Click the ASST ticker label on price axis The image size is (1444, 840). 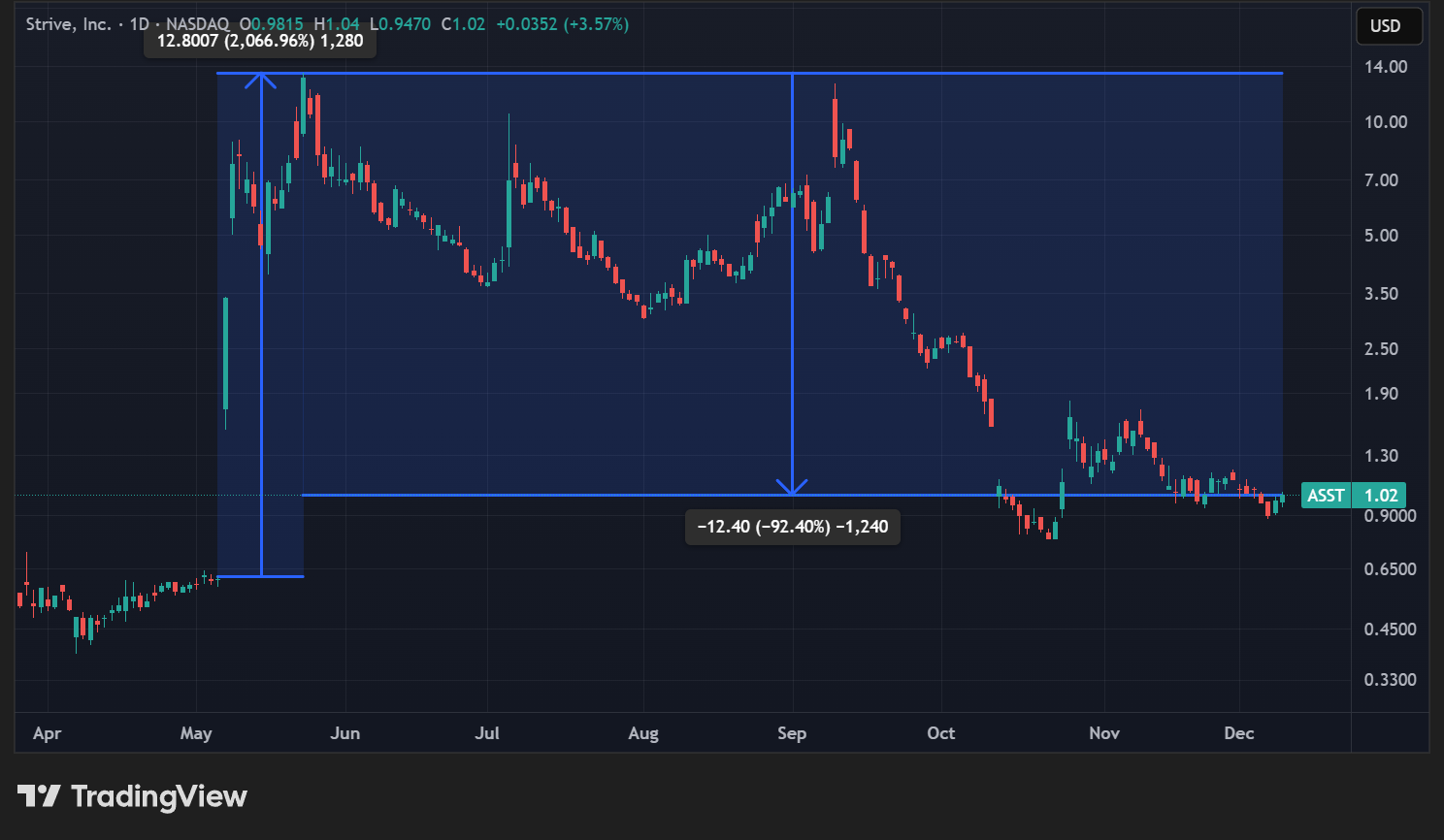point(1326,496)
